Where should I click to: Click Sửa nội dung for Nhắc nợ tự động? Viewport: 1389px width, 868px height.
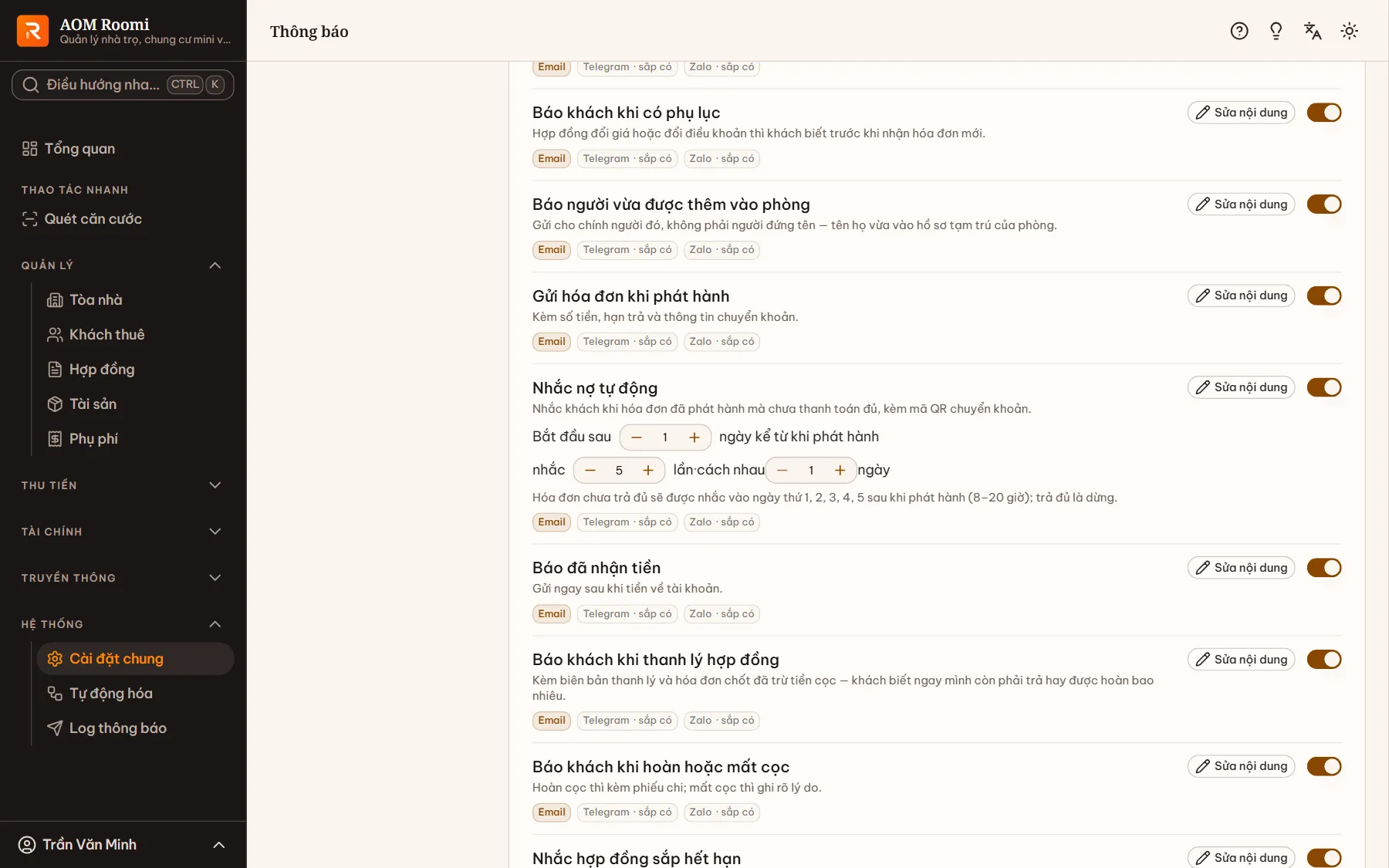tap(1241, 387)
